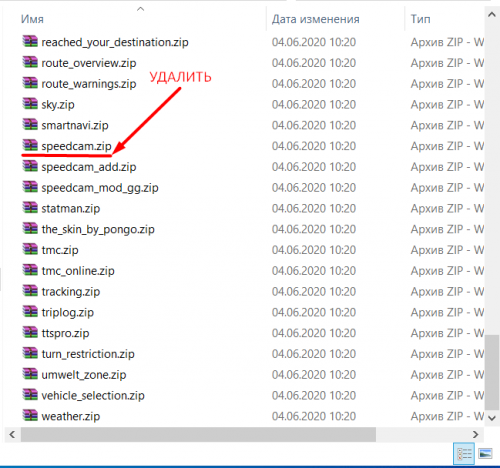Click the tmc.zip archive icon
This screenshot has height=468, width=500.
30,249
